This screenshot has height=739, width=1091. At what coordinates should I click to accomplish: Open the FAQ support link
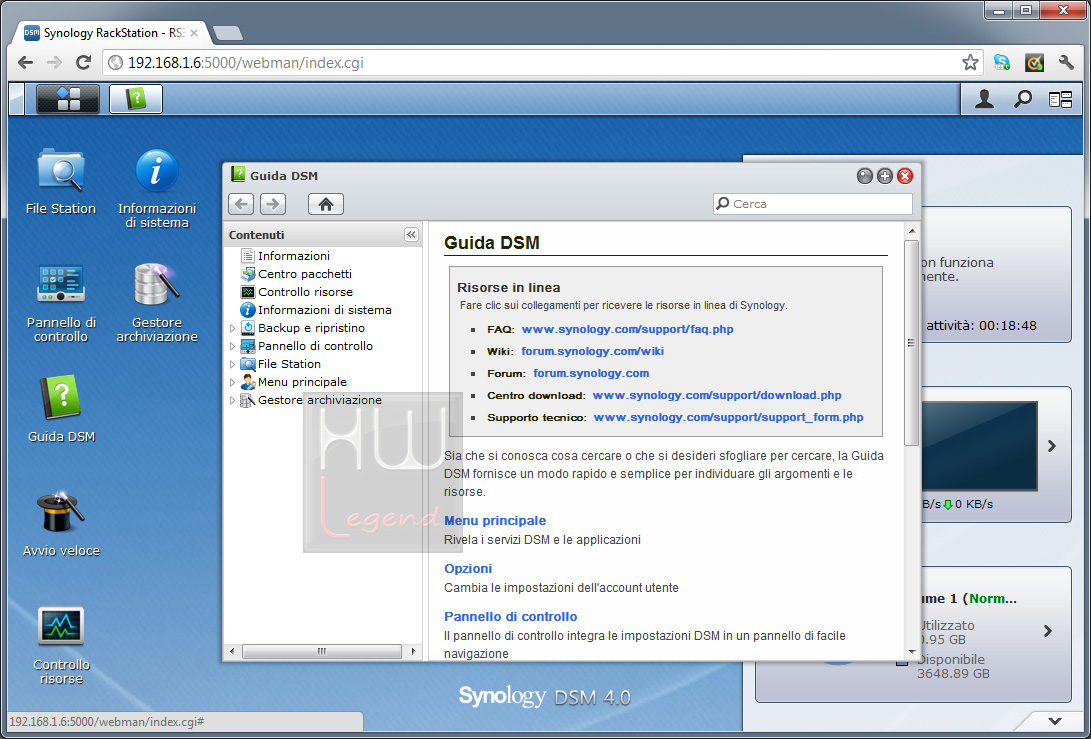point(627,329)
